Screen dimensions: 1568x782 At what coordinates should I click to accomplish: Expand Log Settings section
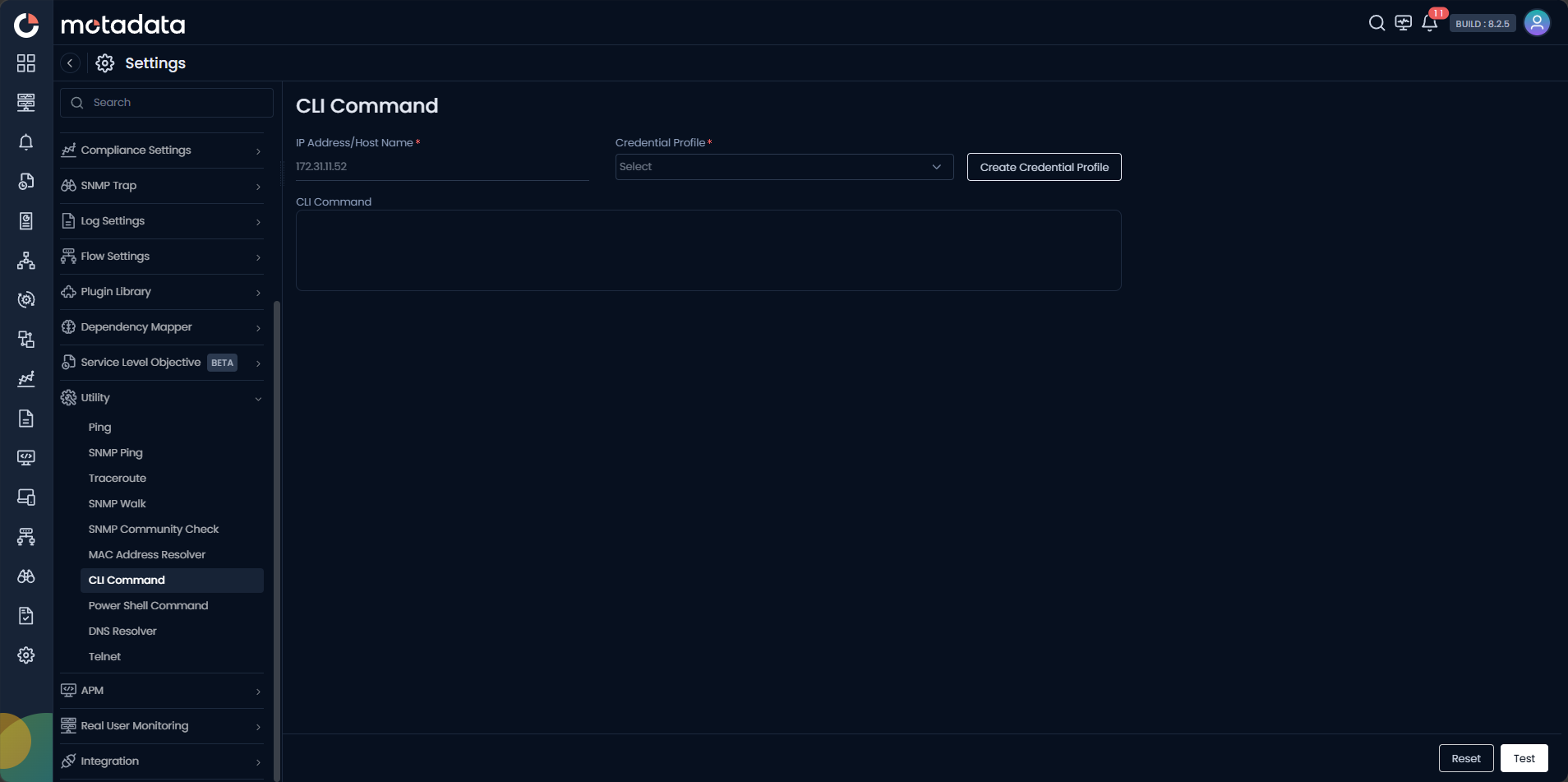(162, 221)
